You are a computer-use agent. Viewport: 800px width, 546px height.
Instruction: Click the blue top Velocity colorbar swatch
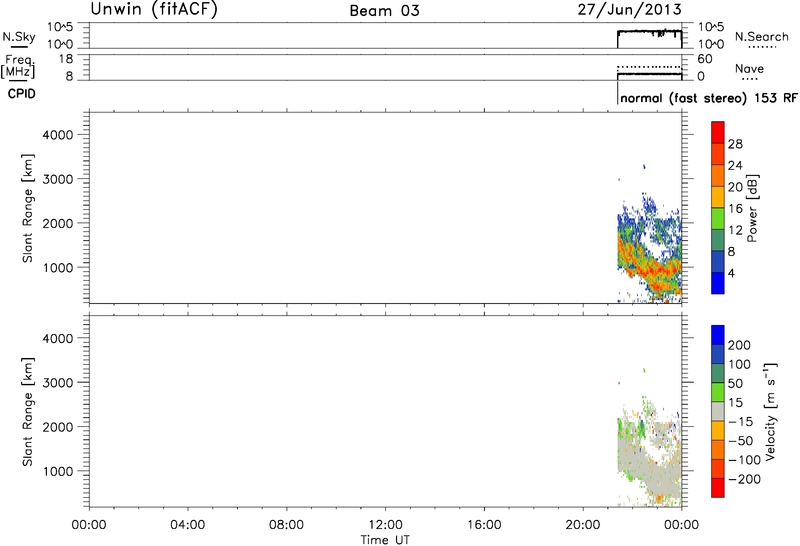717,335
